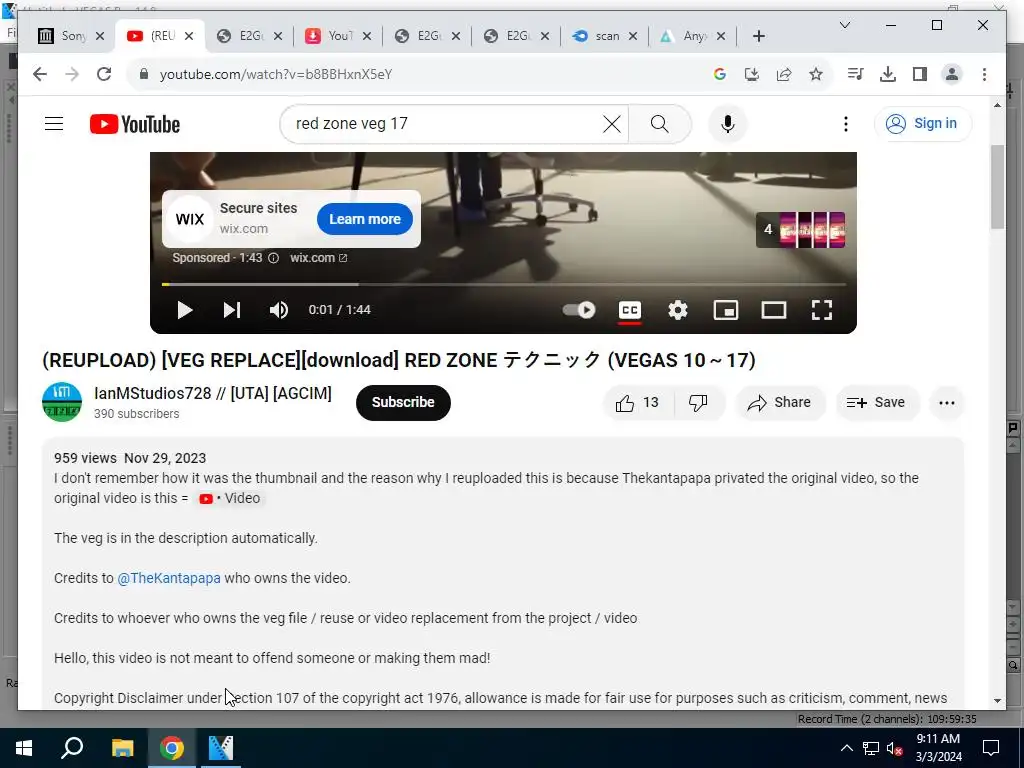Open the player settings gear
The image size is (1024, 768).
click(678, 310)
